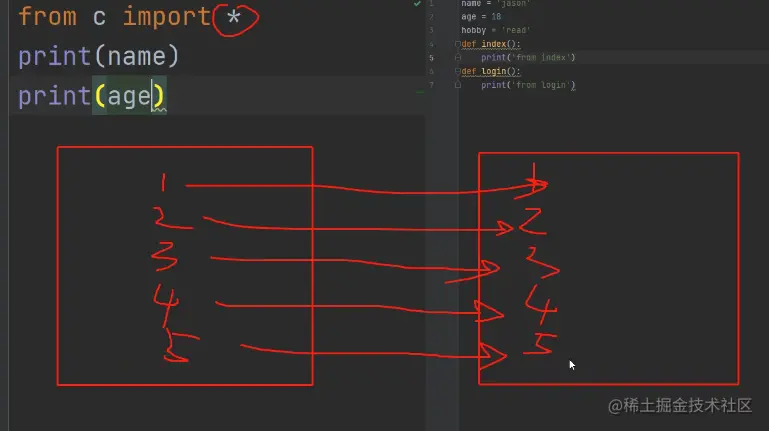Click line number 5 in the right gutter
The width and height of the screenshot is (769, 431).
coord(432,58)
